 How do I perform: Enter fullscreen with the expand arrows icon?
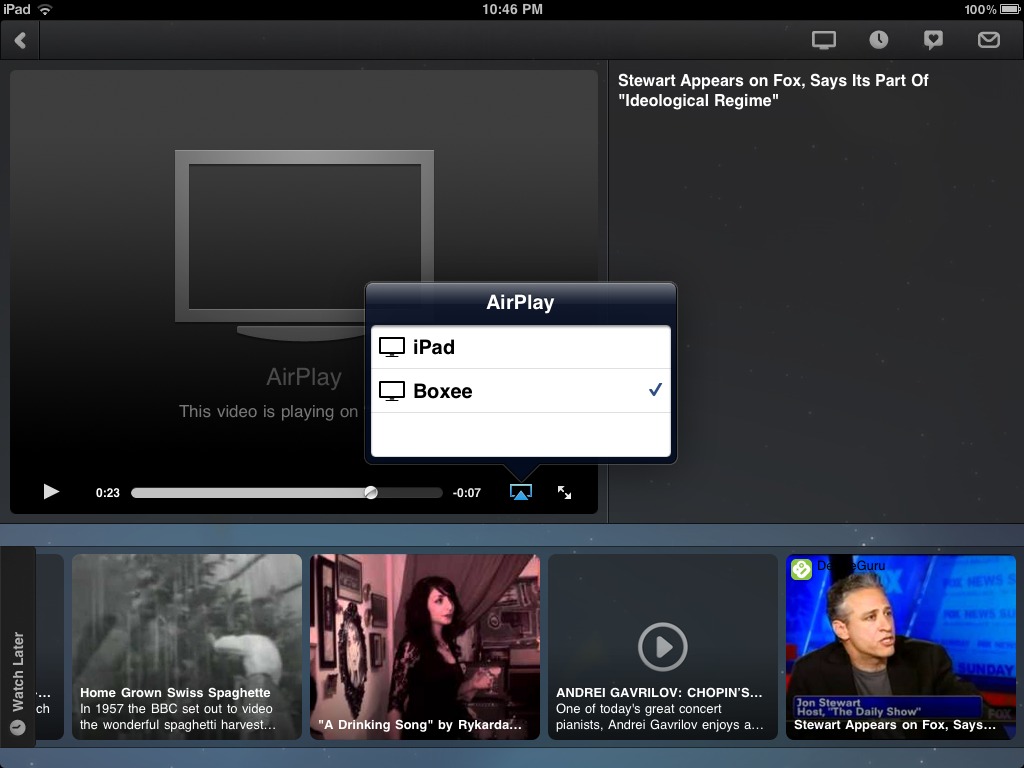(564, 492)
